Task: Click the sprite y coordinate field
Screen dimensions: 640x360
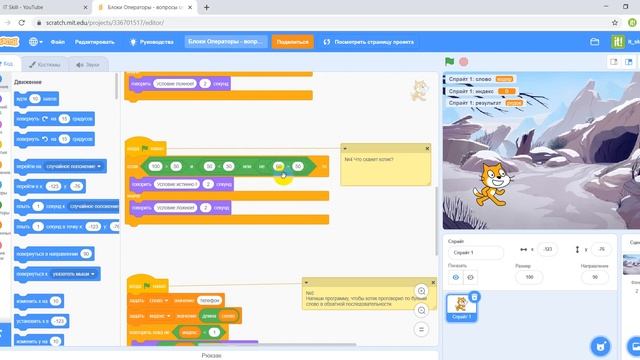Action: (601, 249)
